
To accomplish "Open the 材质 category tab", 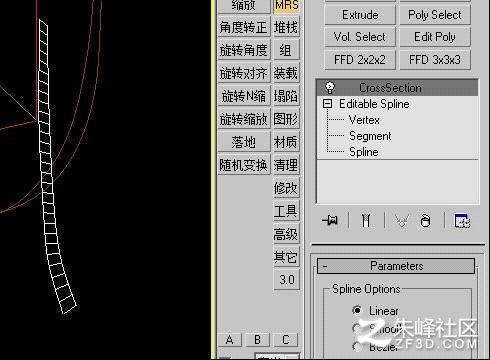I will tap(286, 142).
